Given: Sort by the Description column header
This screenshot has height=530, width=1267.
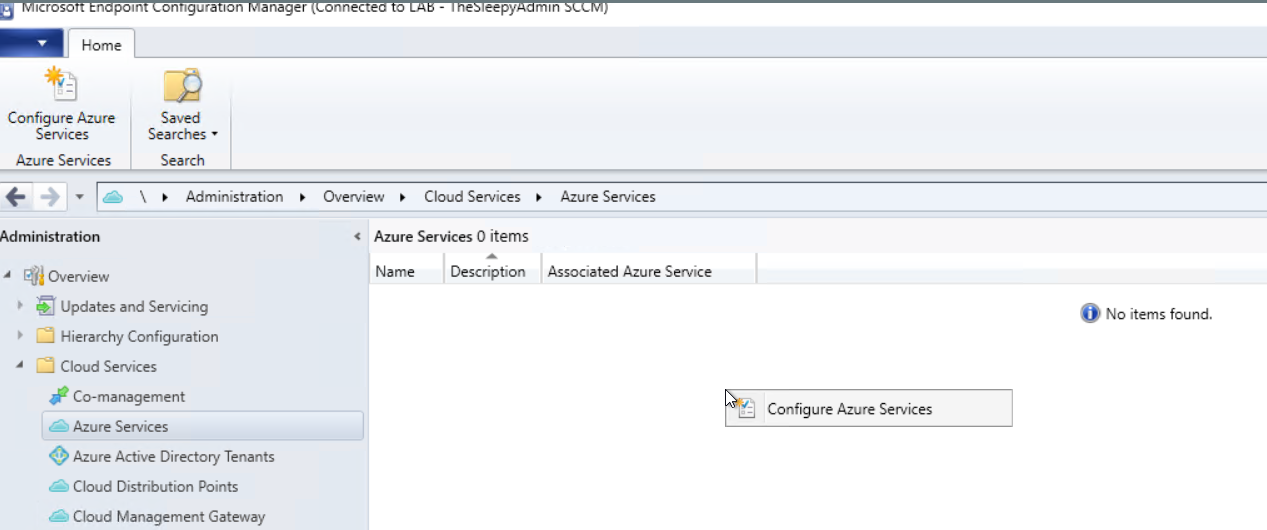Looking at the screenshot, I should 488,272.
